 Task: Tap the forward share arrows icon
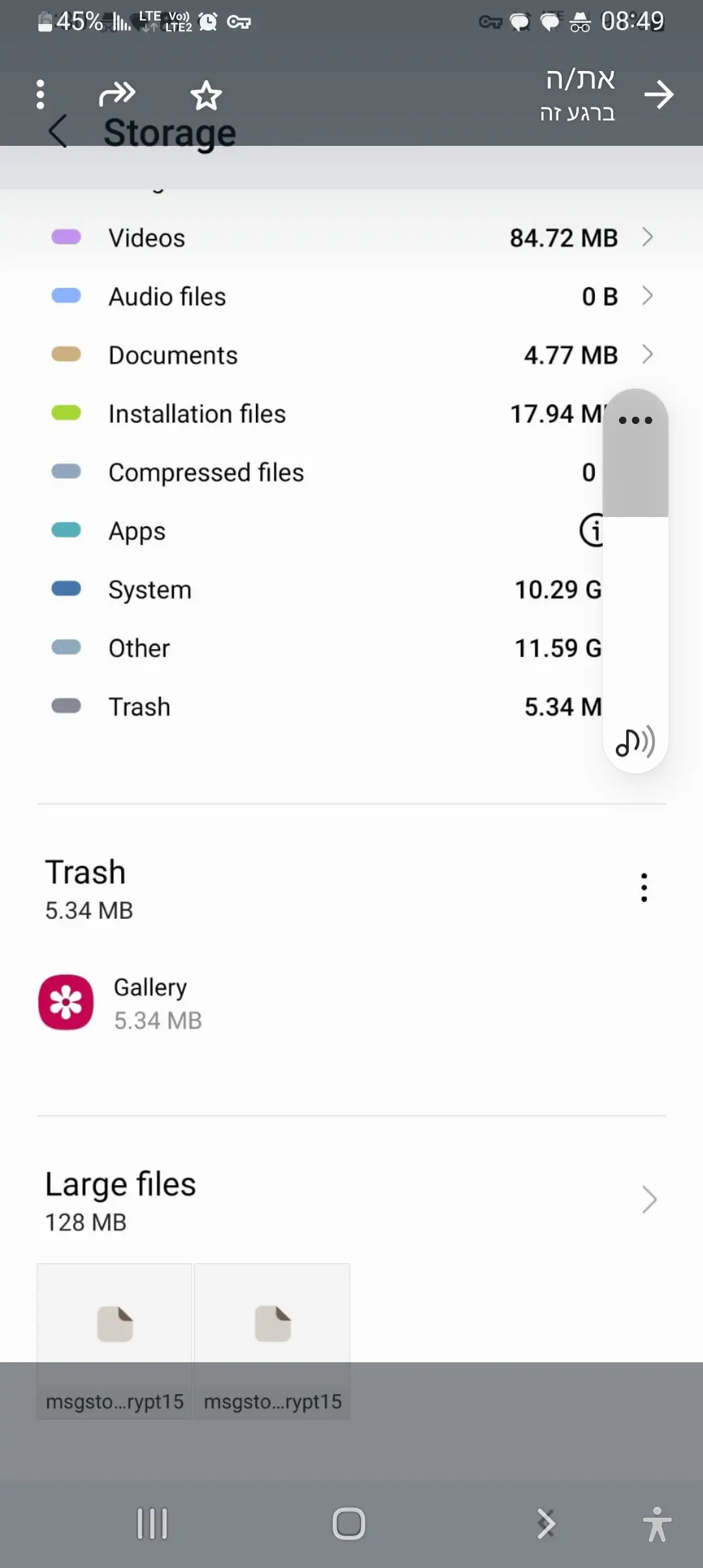point(117,94)
